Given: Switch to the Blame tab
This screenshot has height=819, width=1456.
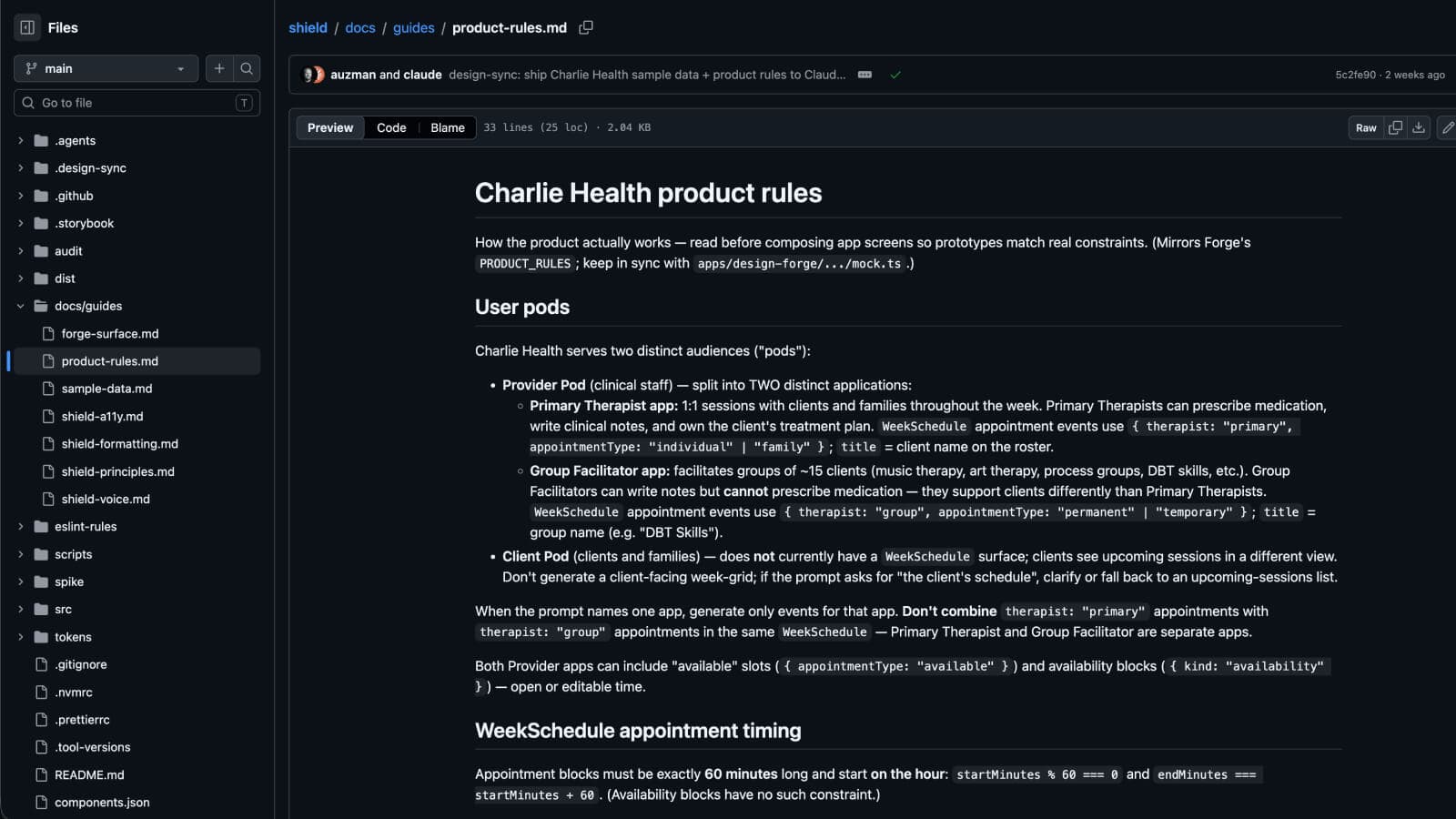Looking at the screenshot, I should (448, 127).
